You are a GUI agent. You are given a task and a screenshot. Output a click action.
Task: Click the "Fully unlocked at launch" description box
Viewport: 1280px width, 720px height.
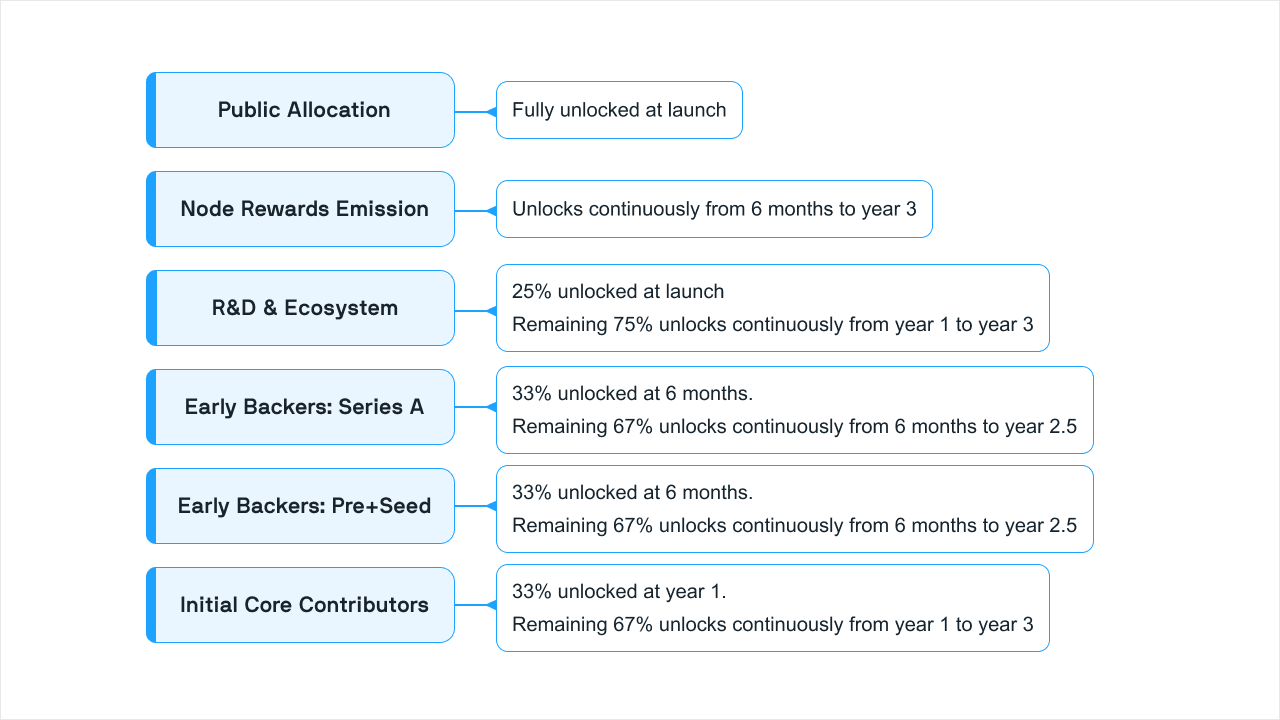[x=619, y=110]
